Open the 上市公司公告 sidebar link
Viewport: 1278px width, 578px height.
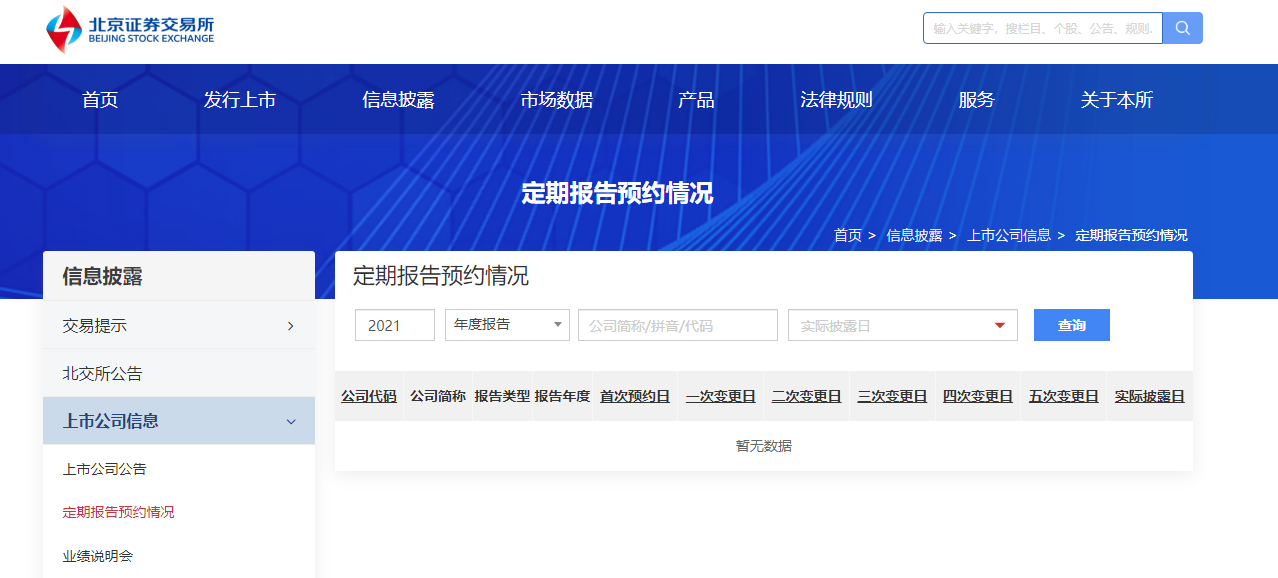pos(105,469)
